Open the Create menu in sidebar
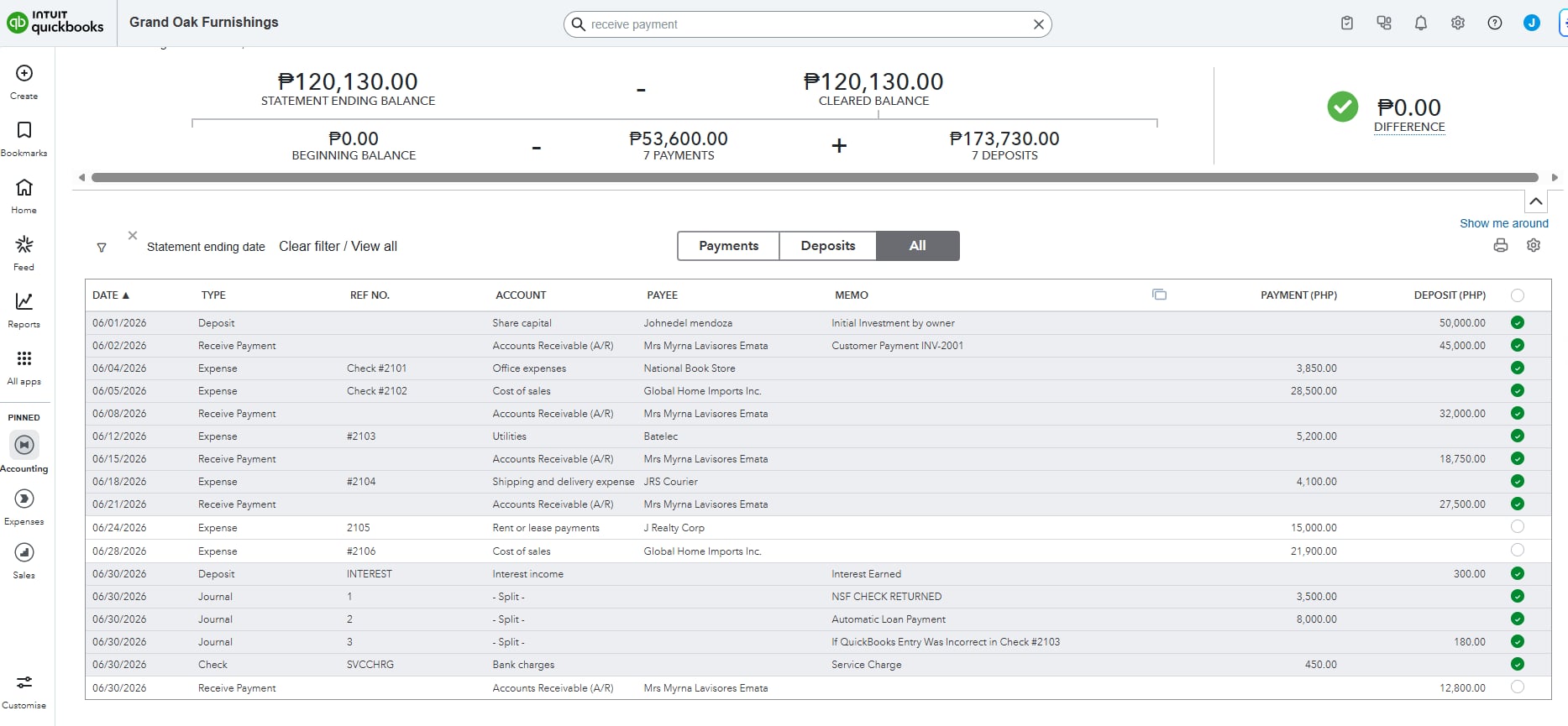This screenshot has height=726, width=1568. pyautogui.click(x=24, y=82)
